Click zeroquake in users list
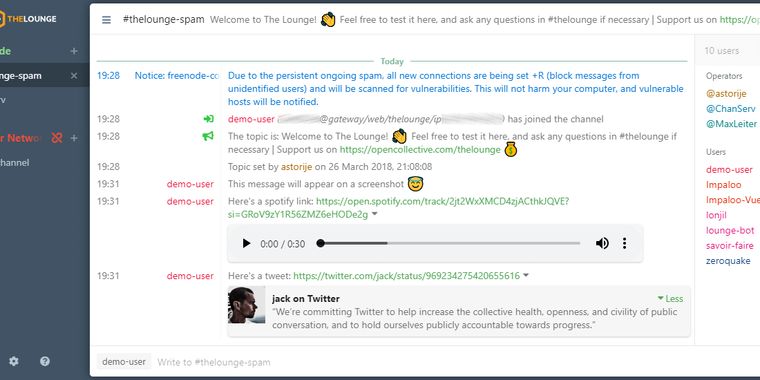 [728, 261]
